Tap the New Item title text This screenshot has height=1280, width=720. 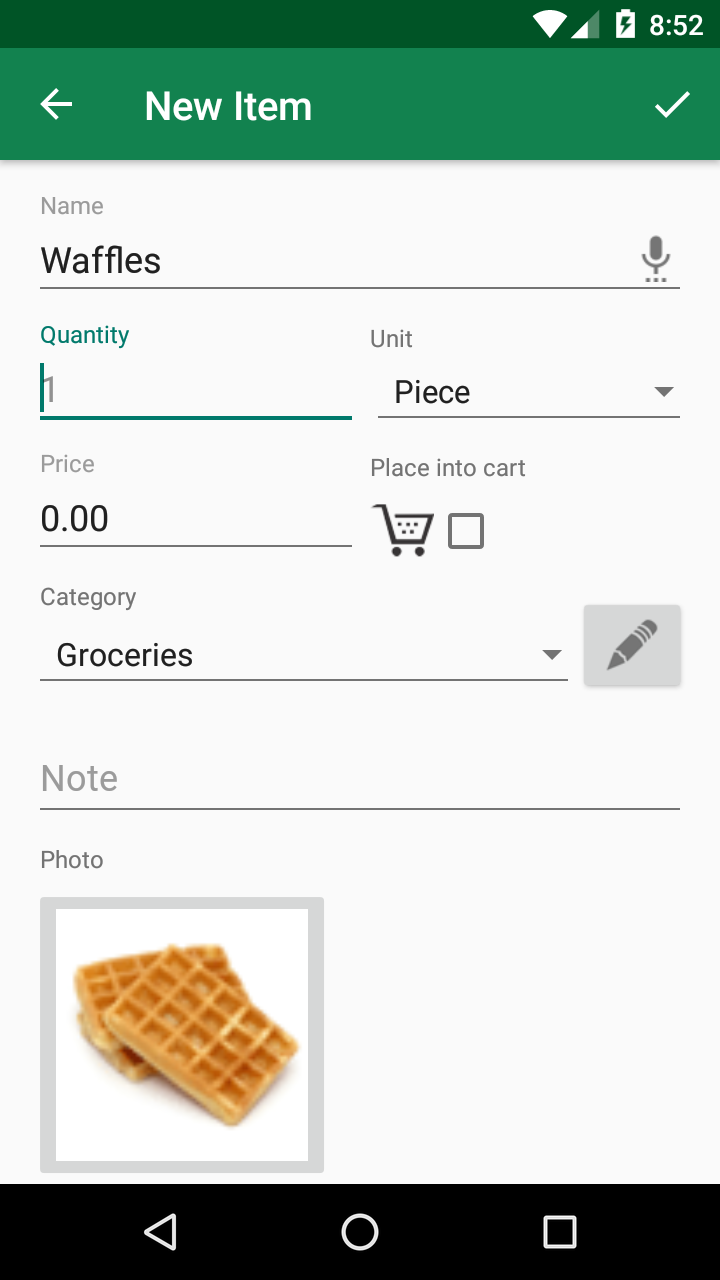click(228, 106)
